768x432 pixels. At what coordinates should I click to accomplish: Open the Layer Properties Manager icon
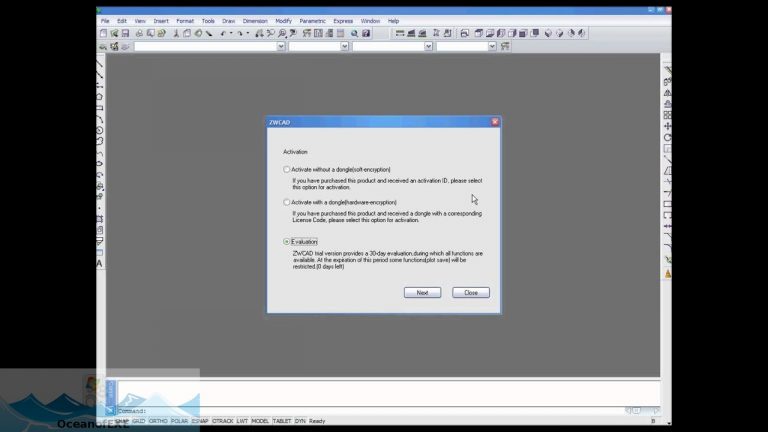point(114,47)
